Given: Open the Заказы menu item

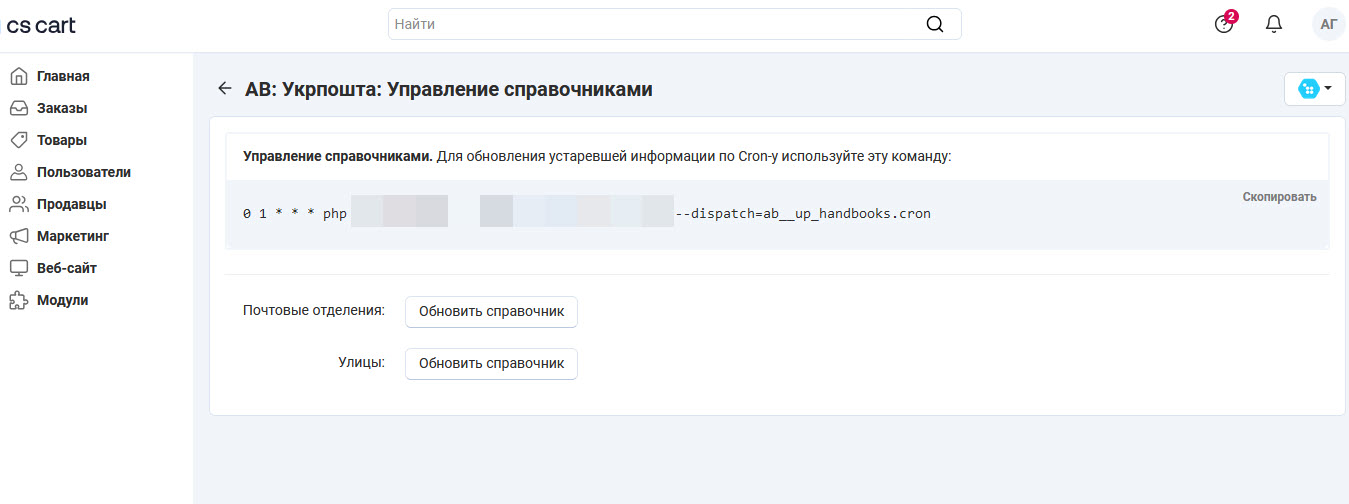Looking at the screenshot, I should click(62, 108).
